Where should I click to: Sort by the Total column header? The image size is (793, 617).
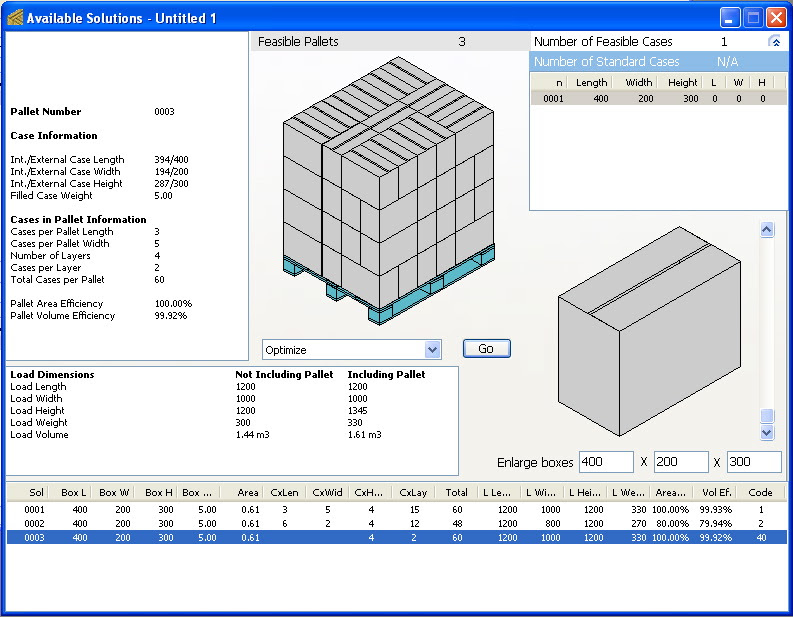(x=455, y=492)
